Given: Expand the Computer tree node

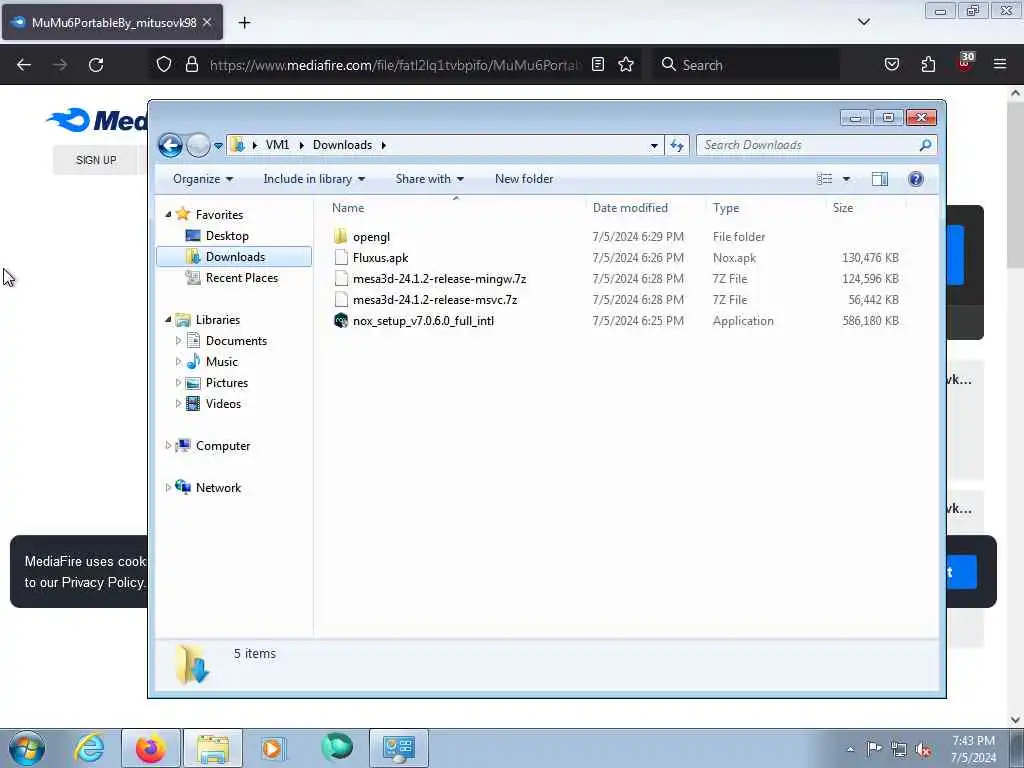Looking at the screenshot, I should pos(168,445).
